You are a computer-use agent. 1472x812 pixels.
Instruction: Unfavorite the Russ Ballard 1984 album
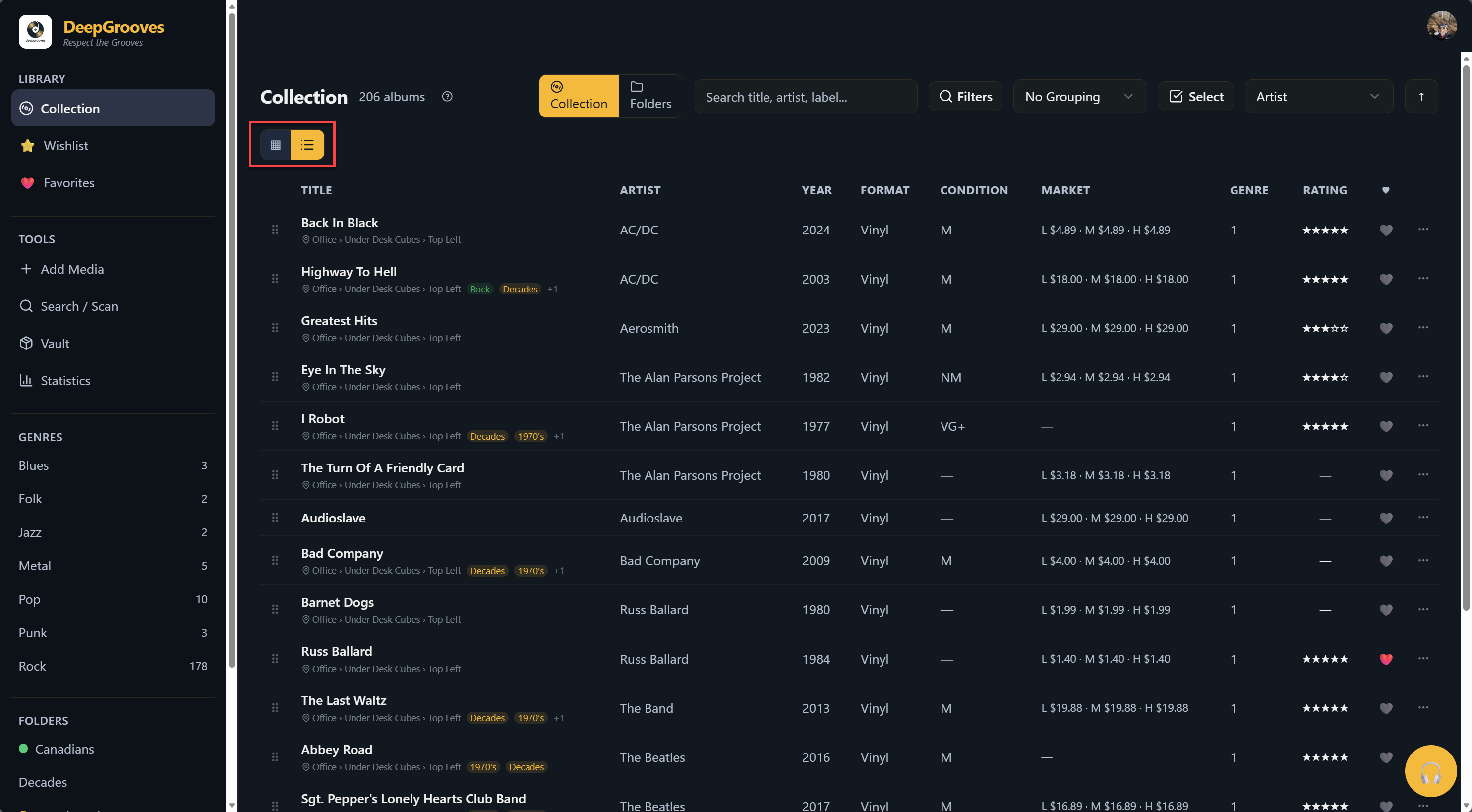[1386, 659]
